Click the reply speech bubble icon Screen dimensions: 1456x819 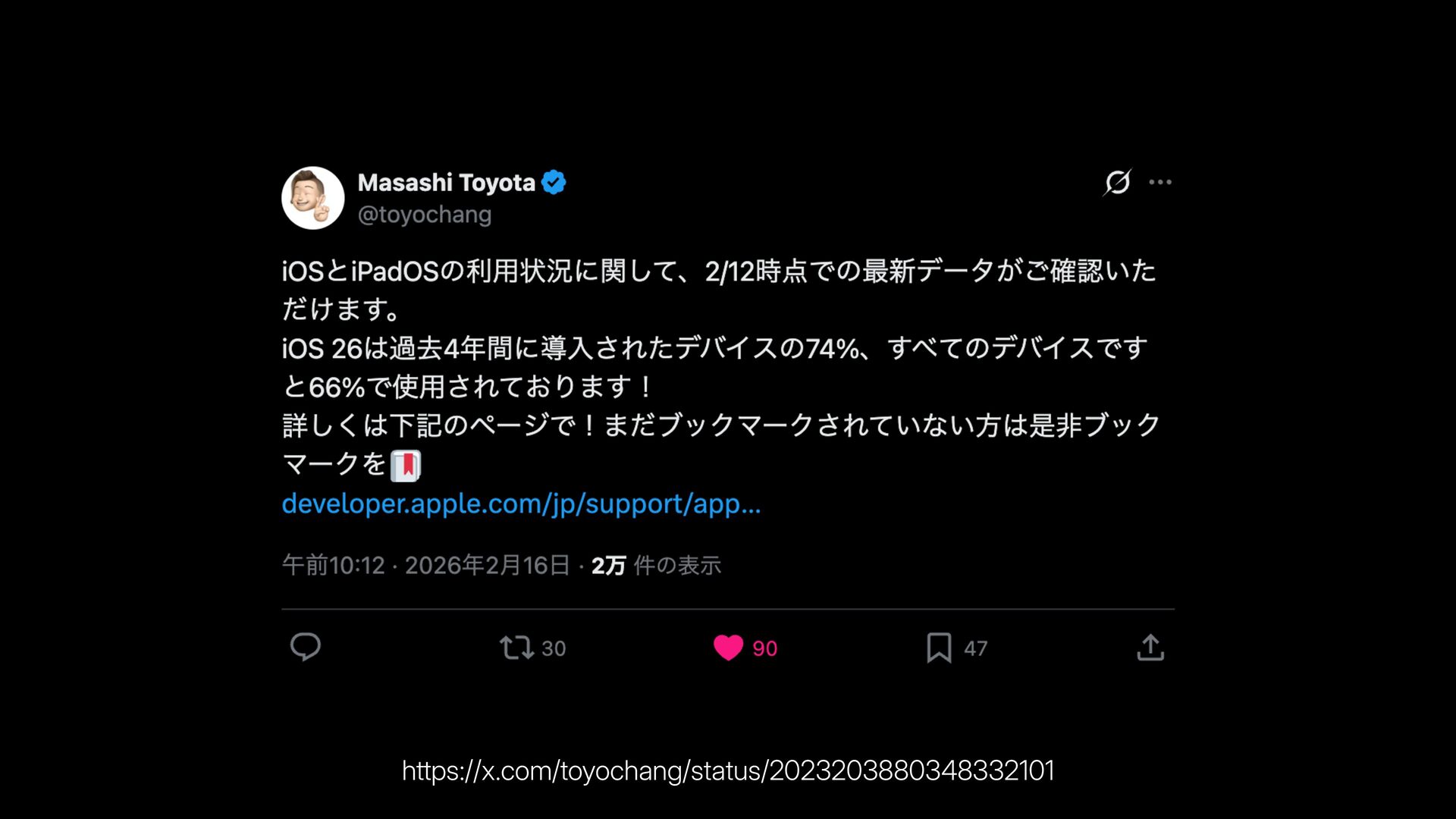pos(306,648)
